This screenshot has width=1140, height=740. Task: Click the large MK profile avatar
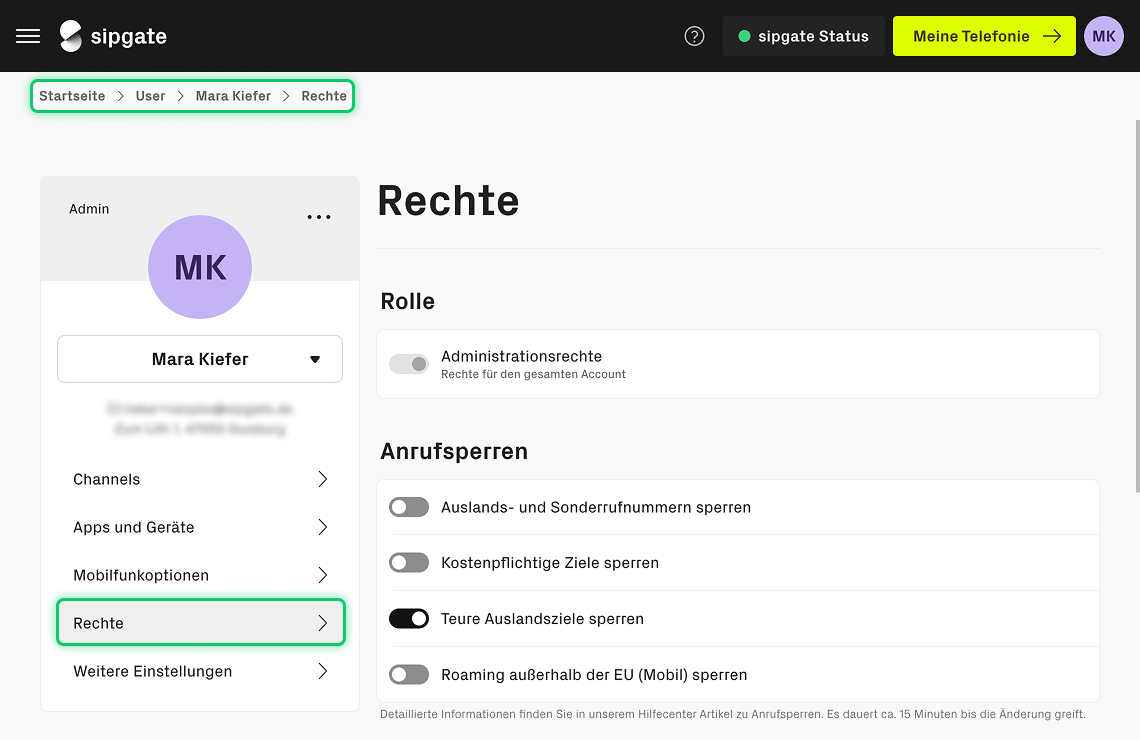[x=200, y=267]
